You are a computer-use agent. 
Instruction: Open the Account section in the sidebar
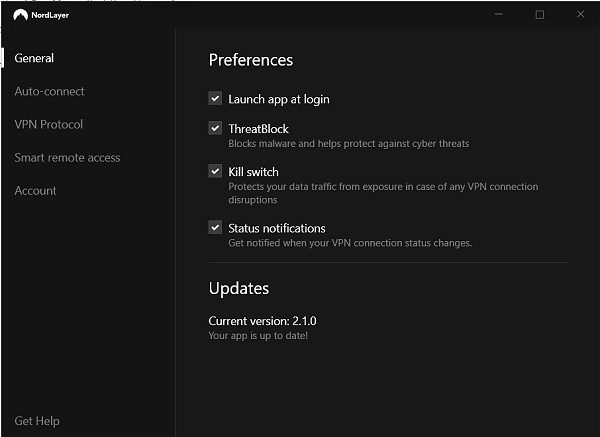(35, 190)
